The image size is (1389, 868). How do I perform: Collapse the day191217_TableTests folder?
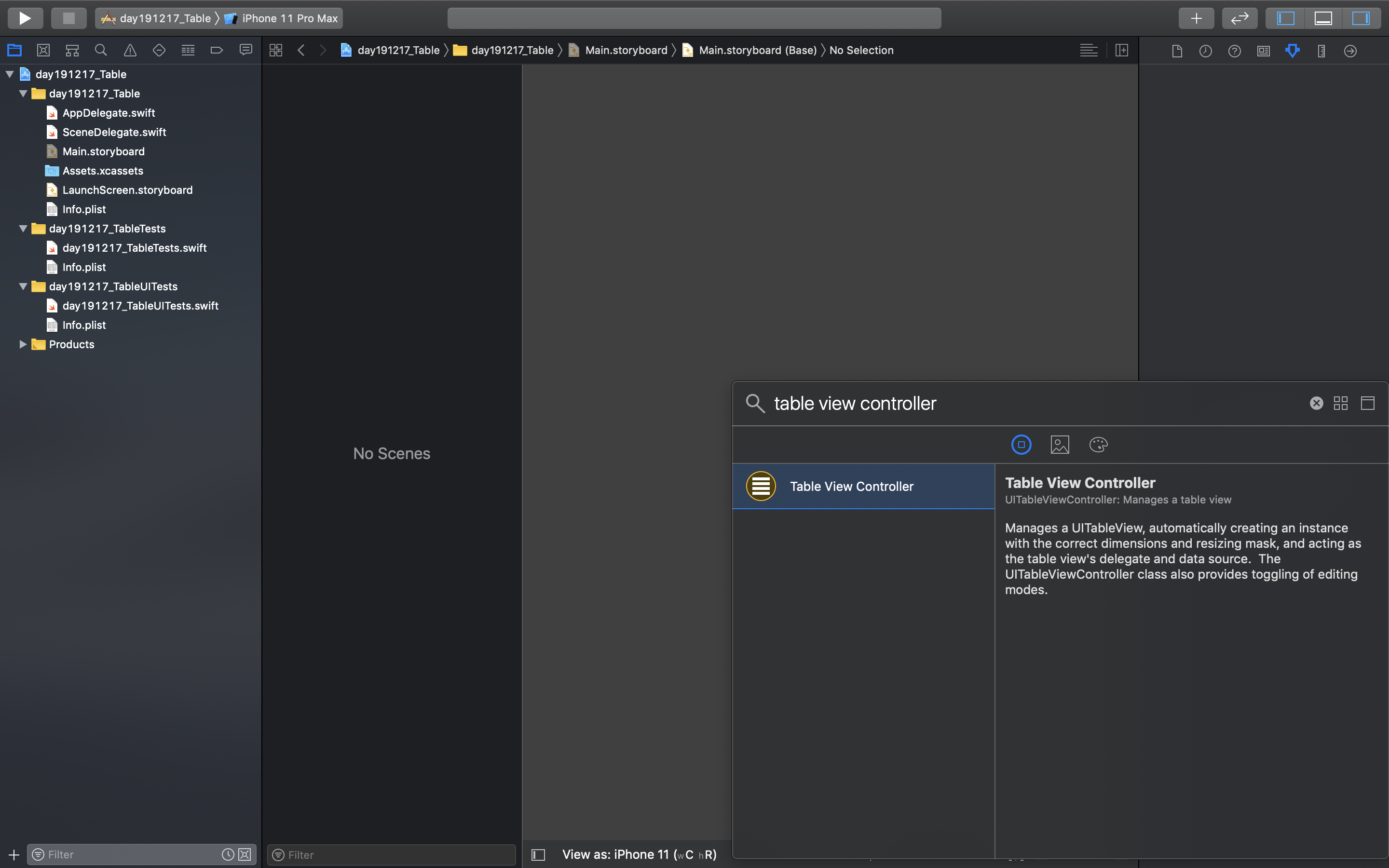click(x=23, y=229)
